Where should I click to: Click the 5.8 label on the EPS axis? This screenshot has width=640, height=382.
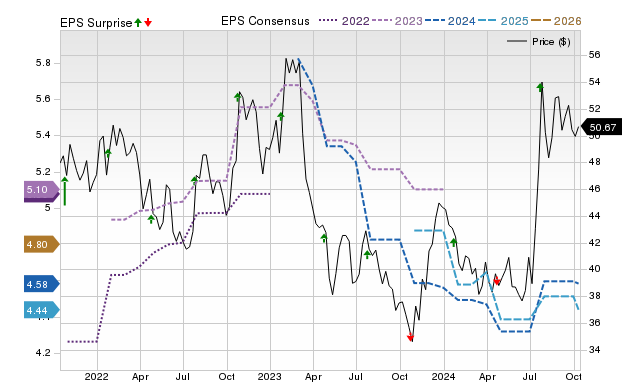click(43, 63)
